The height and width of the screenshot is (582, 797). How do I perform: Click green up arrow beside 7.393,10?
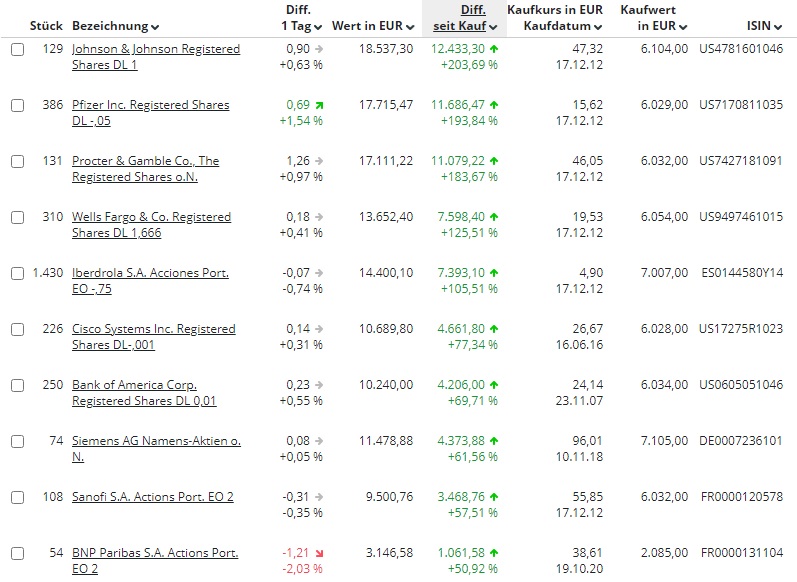(494, 273)
